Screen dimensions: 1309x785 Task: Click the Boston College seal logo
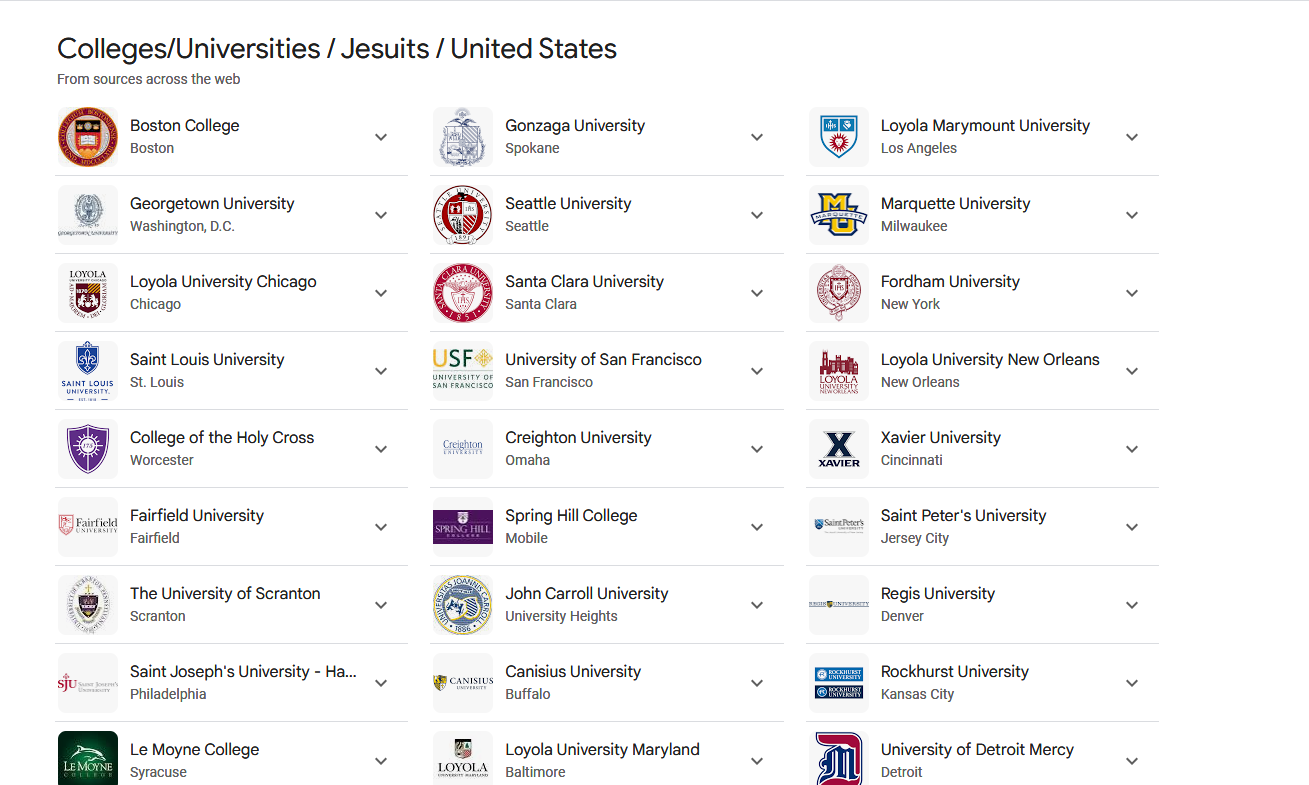[x=88, y=137]
